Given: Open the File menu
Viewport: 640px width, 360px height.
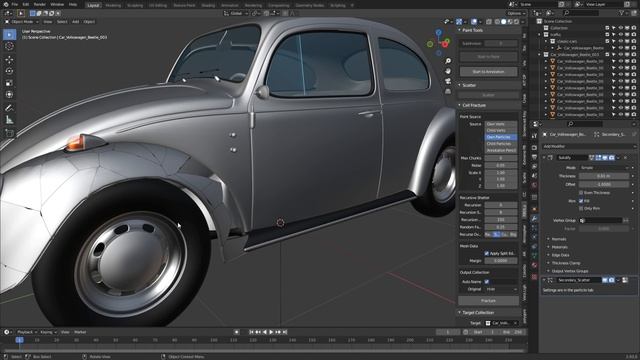Looking at the screenshot, I should [15, 4].
